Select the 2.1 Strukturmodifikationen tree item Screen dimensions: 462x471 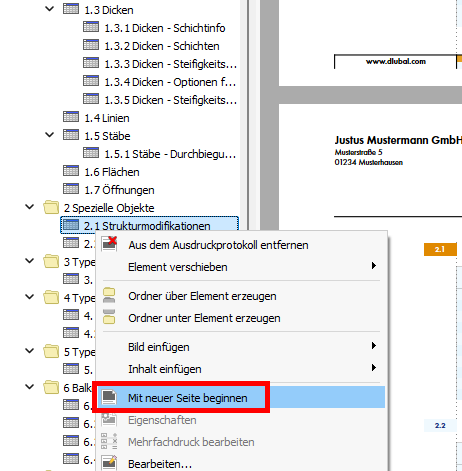(149, 225)
